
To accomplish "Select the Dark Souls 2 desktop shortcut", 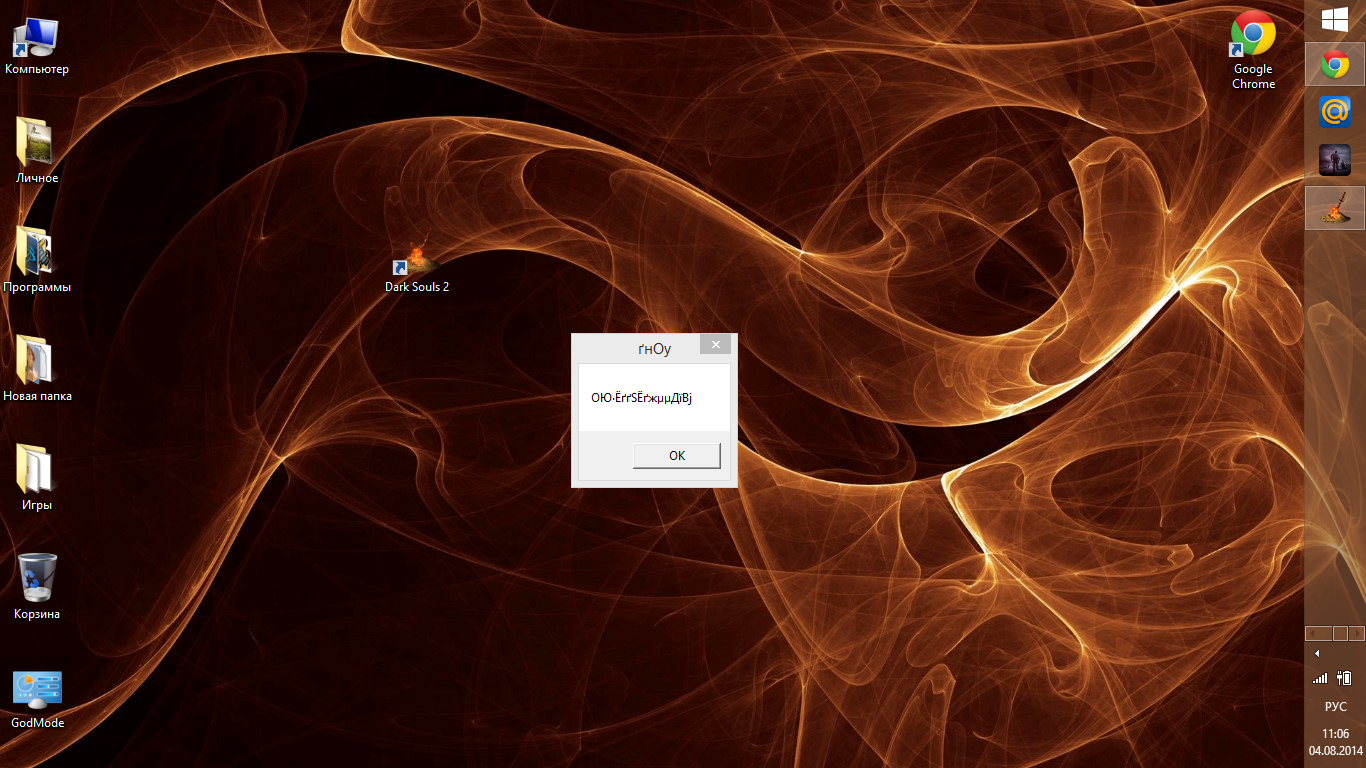I will [417, 262].
